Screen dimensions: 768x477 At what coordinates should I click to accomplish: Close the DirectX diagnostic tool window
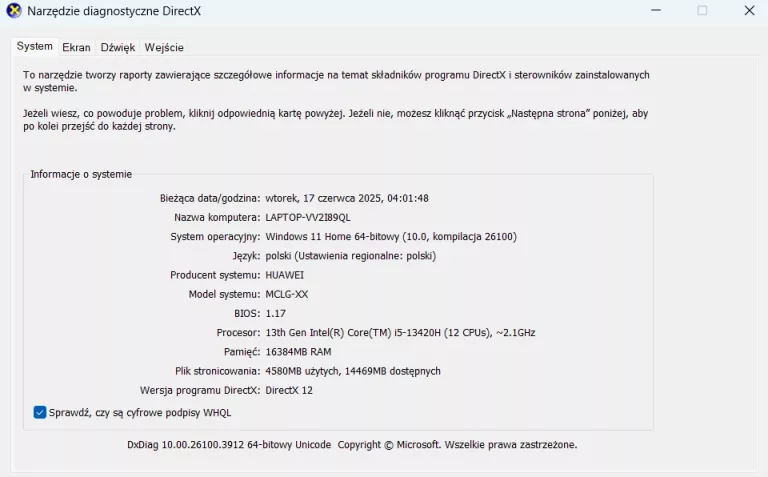(749, 10)
